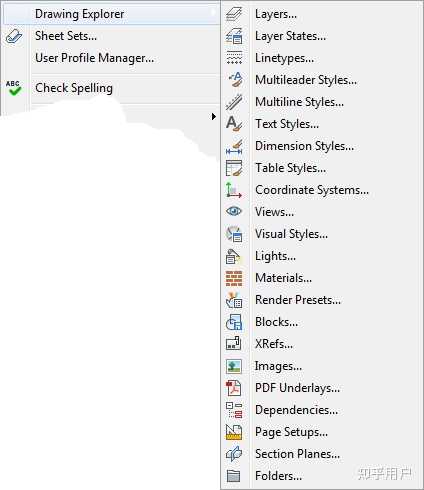
Task: Click the Dimension Styles icon
Action: (x=234, y=147)
